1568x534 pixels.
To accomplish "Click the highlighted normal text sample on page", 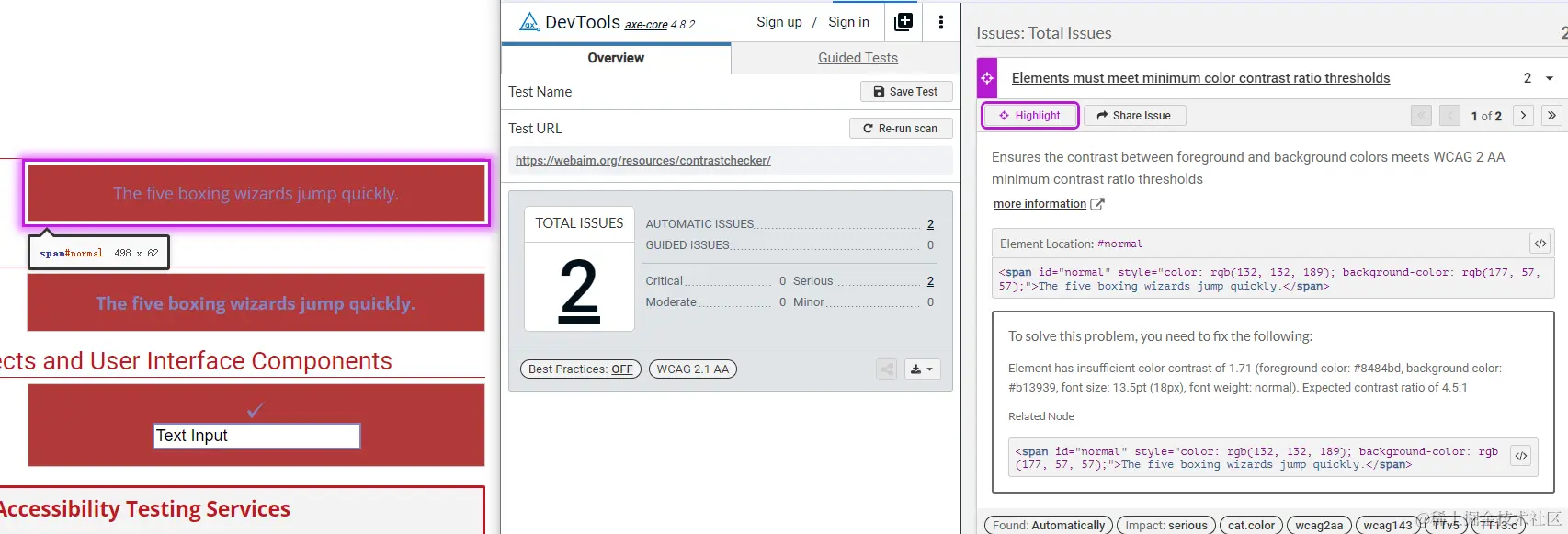I will coord(256,193).
